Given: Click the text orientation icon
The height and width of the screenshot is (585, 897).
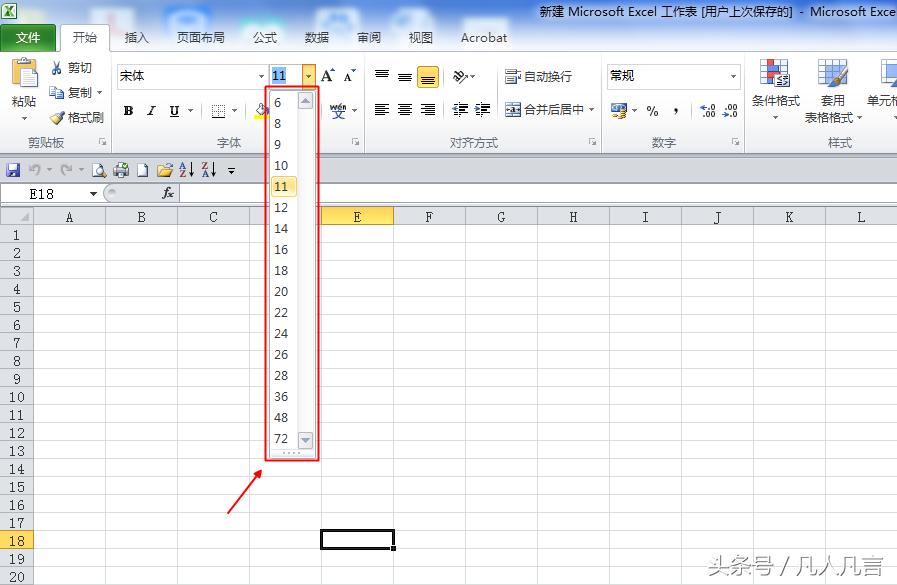Looking at the screenshot, I should pyautogui.click(x=460, y=76).
